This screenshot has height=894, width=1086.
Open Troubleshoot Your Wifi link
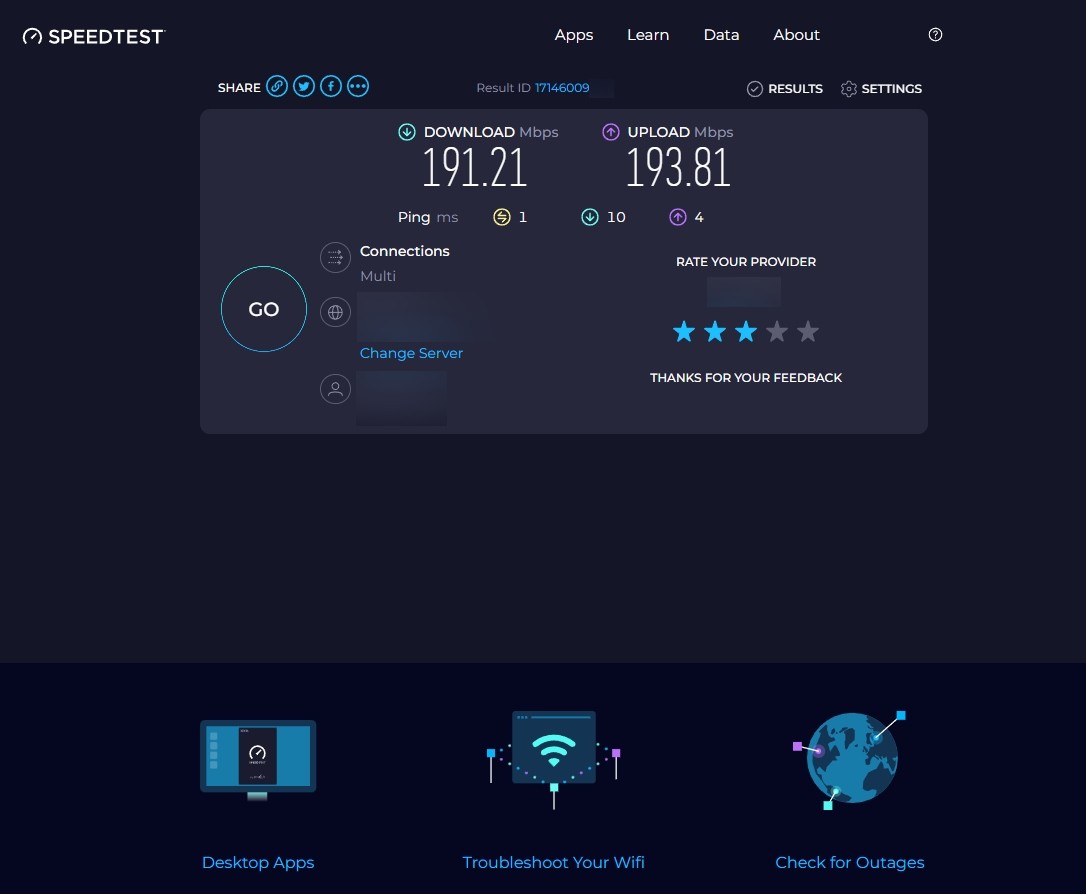(553, 862)
